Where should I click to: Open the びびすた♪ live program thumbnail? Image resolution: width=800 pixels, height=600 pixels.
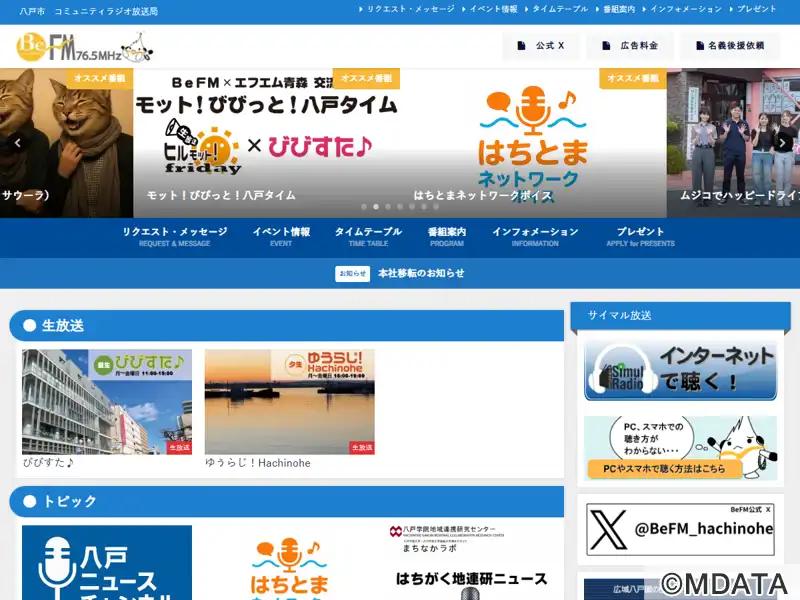pos(107,402)
